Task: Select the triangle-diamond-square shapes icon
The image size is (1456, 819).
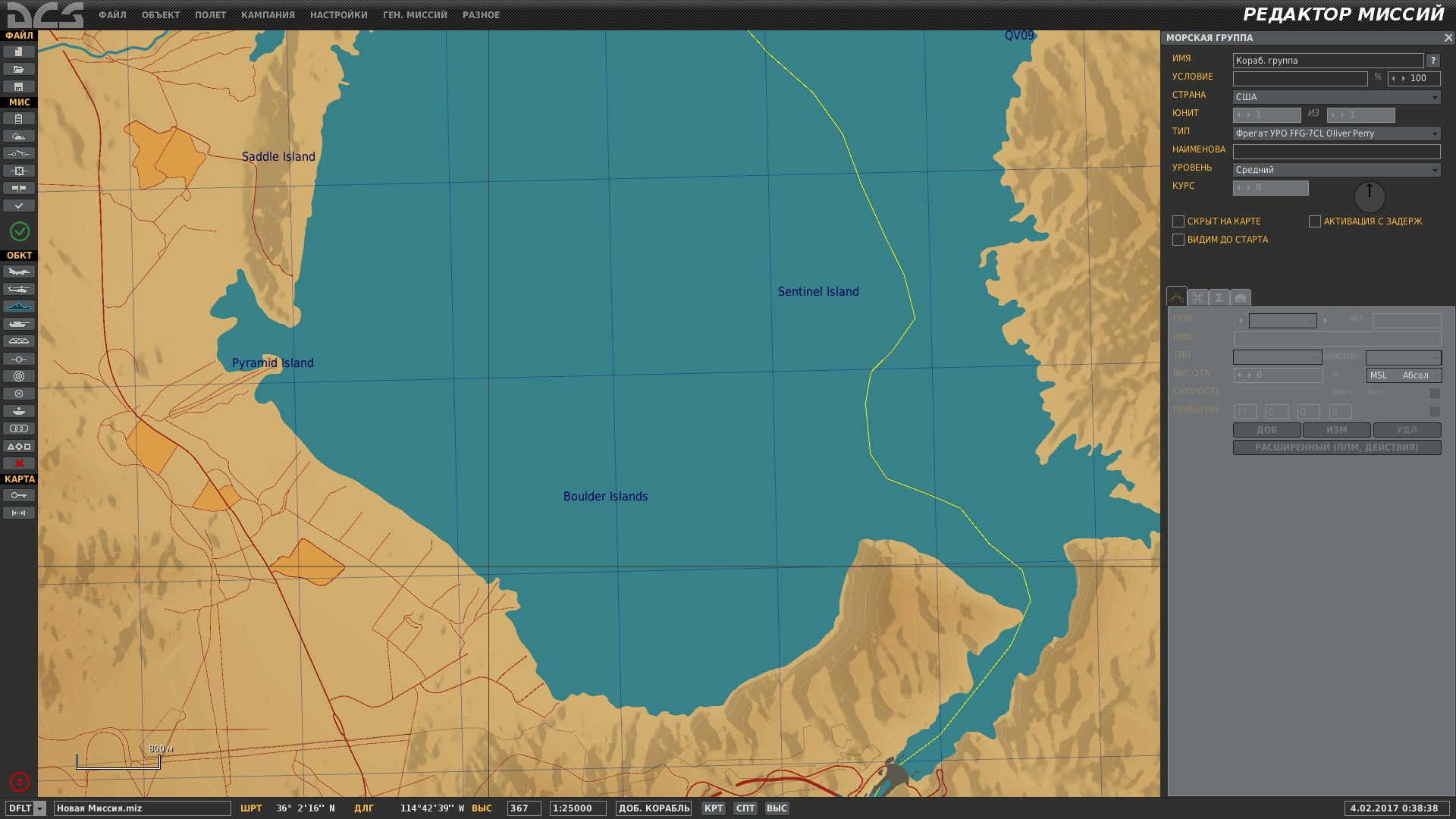Action: click(x=19, y=446)
